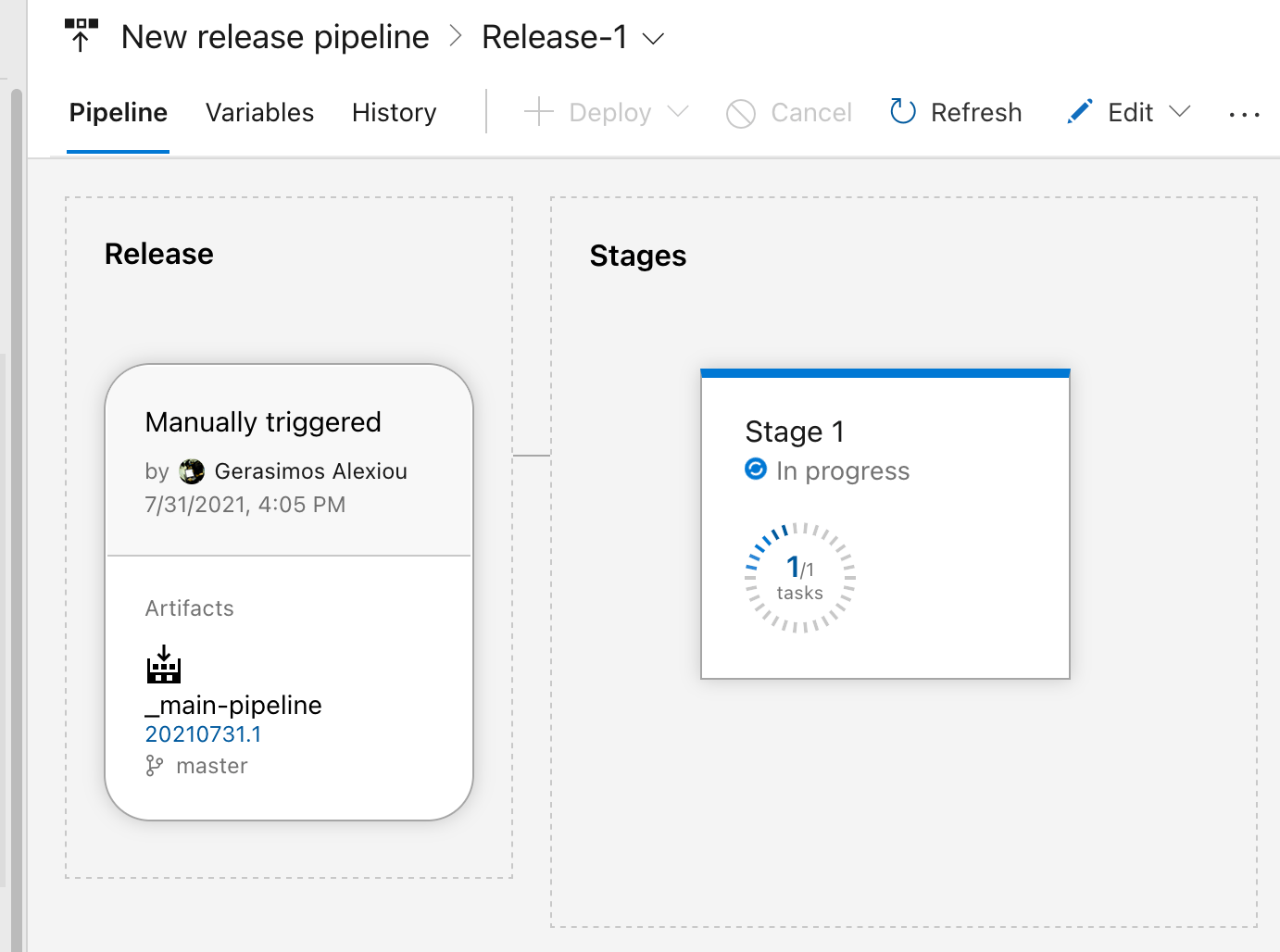Click the master branch icon

coord(155,766)
